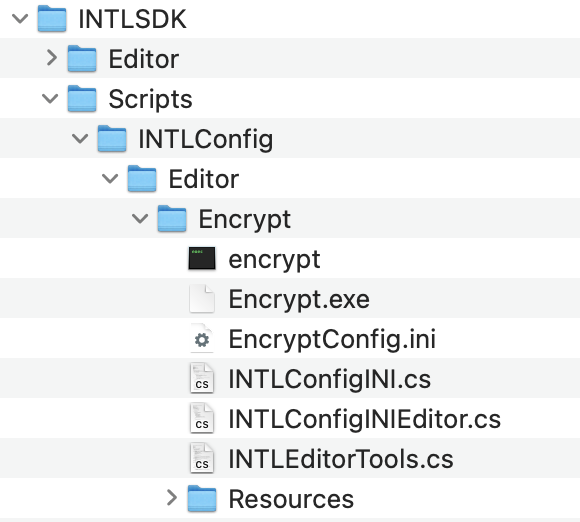Expand the Resources folder chevron
580x522 pixels.
click(x=172, y=498)
